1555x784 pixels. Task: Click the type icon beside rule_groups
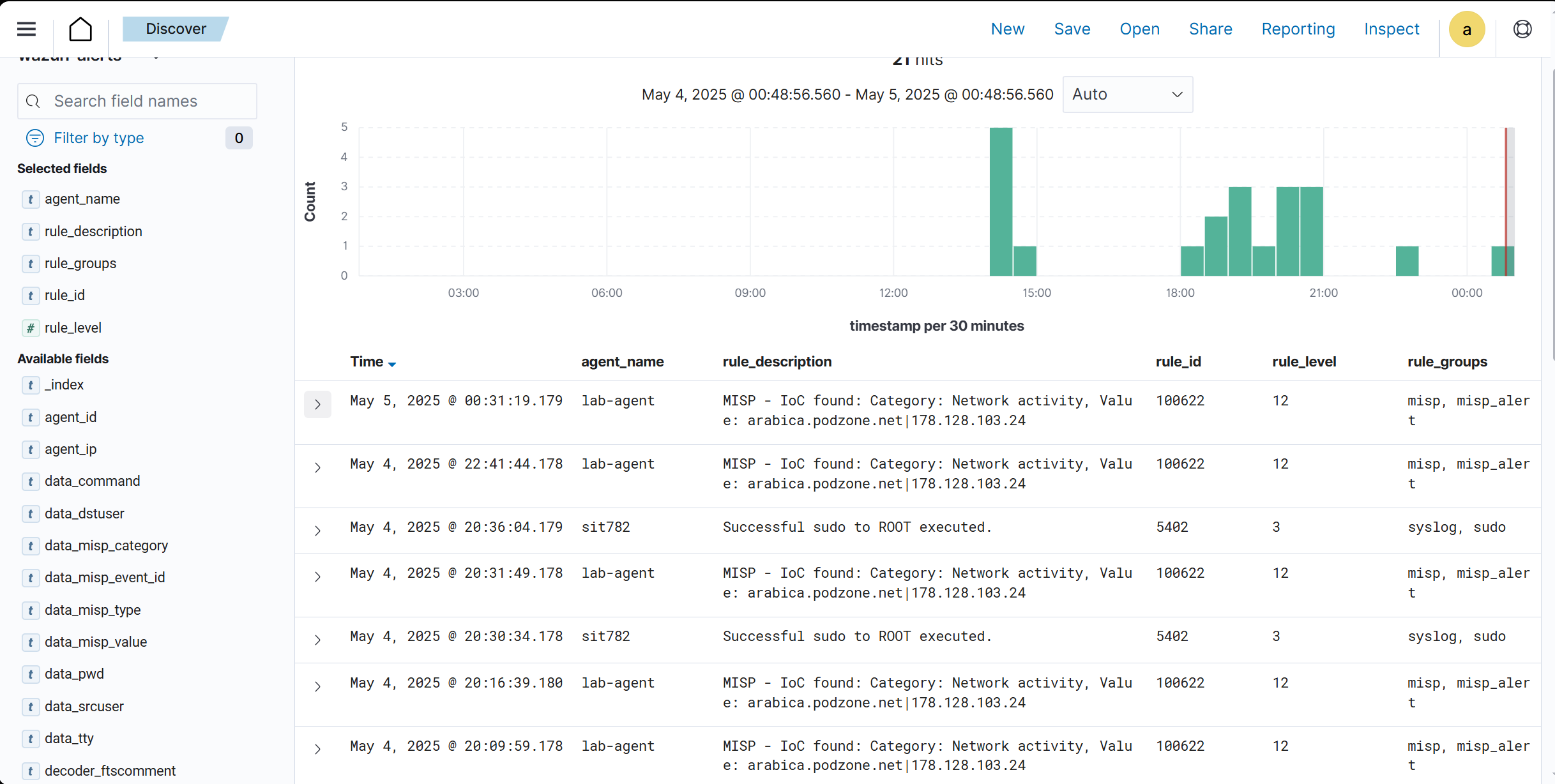(x=30, y=263)
